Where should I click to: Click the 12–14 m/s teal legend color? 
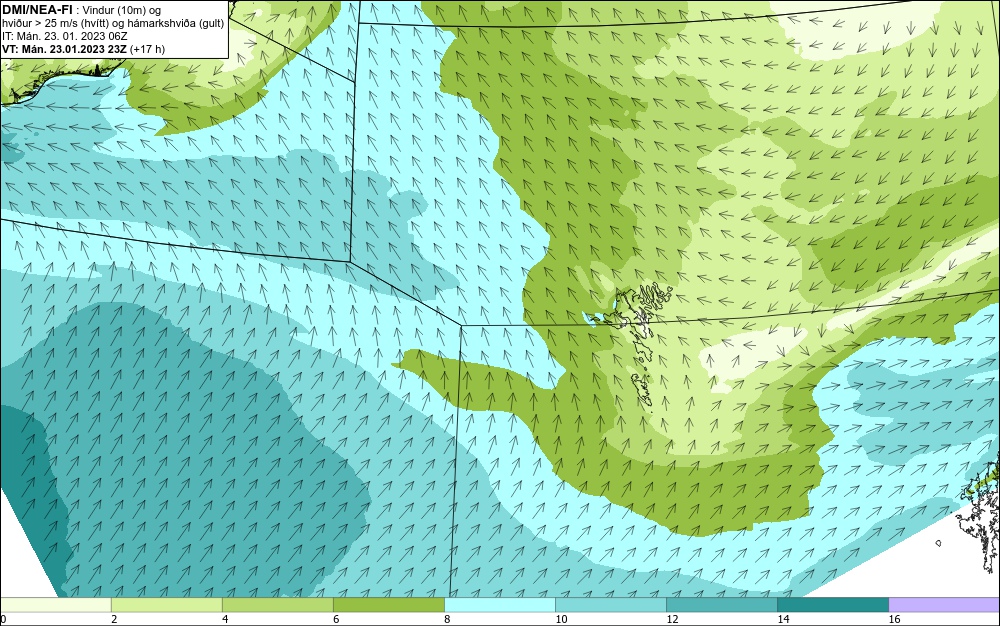[x=721, y=605]
